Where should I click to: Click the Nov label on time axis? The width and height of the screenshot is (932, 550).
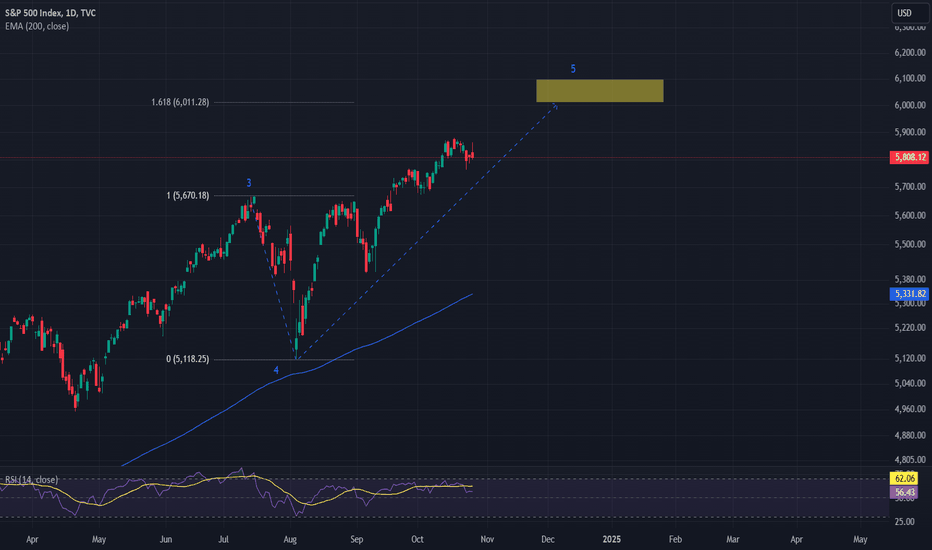pos(487,540)
